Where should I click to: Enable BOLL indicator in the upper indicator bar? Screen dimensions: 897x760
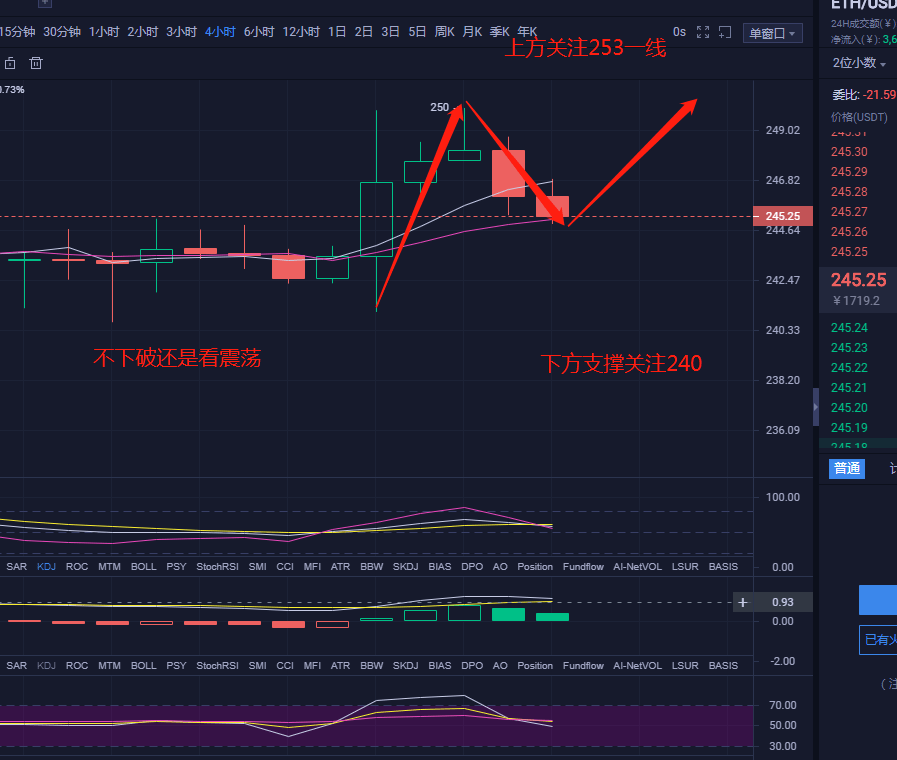[143, 567]
